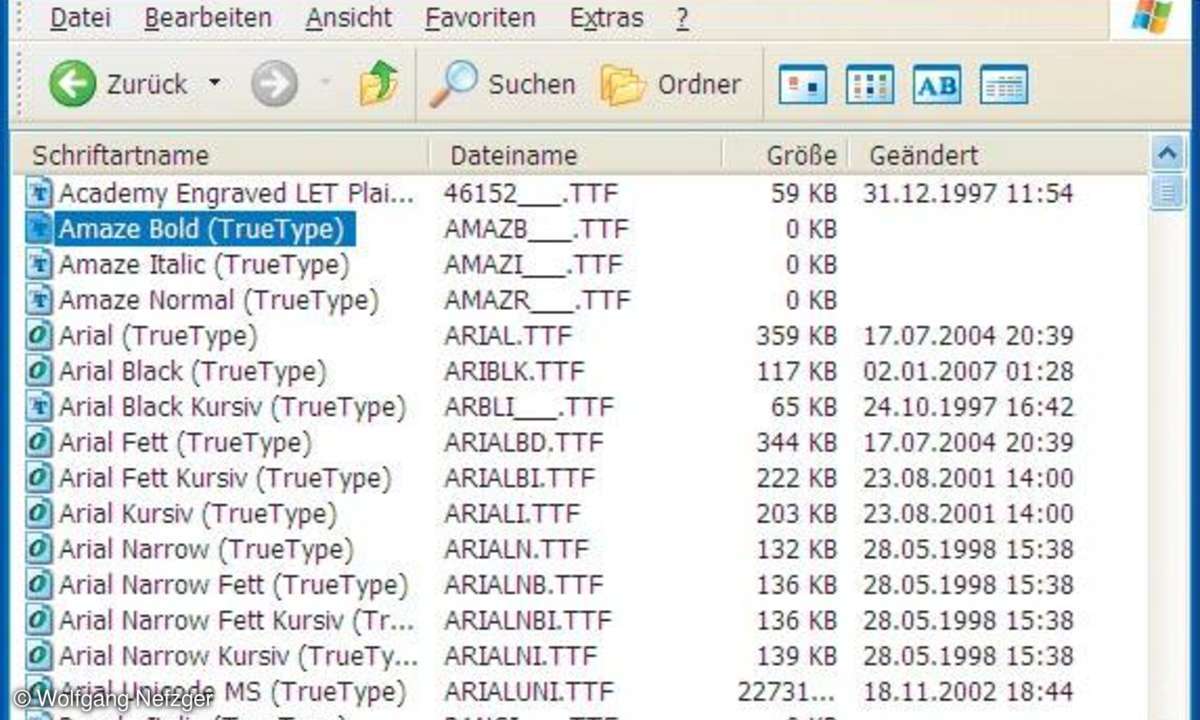Open the Extras menu
The image size is (1200, 720).
point(605,18)
